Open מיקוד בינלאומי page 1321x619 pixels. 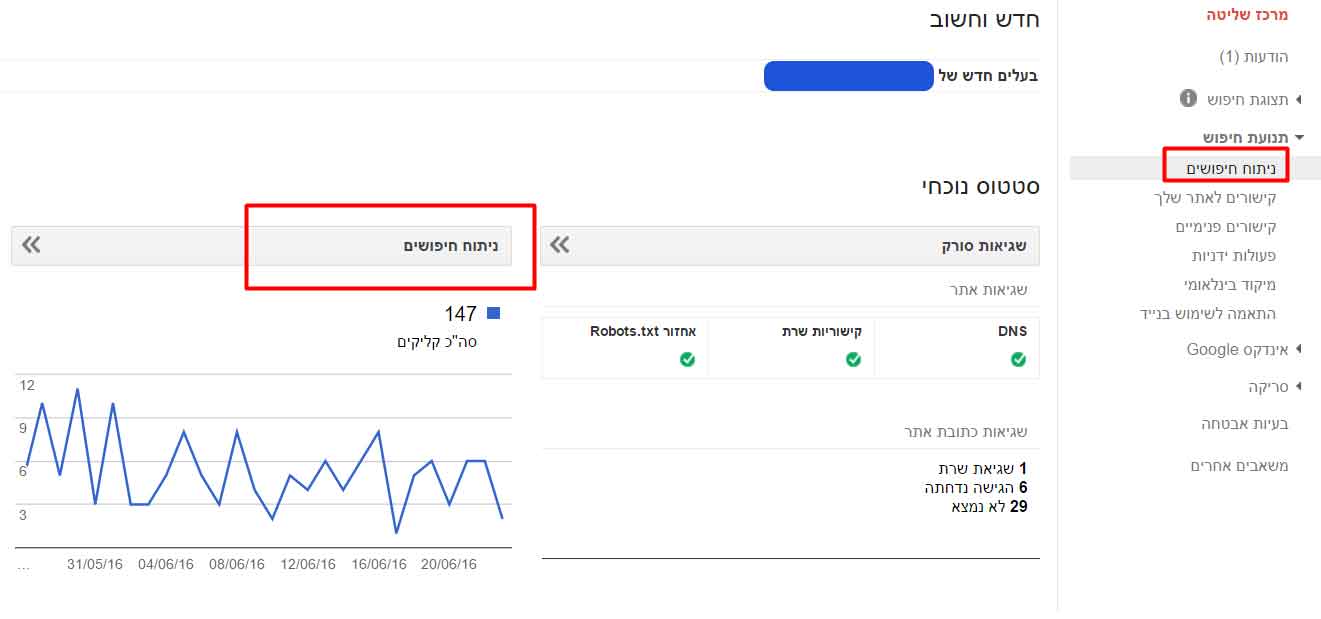click(x=1229, y=285)
